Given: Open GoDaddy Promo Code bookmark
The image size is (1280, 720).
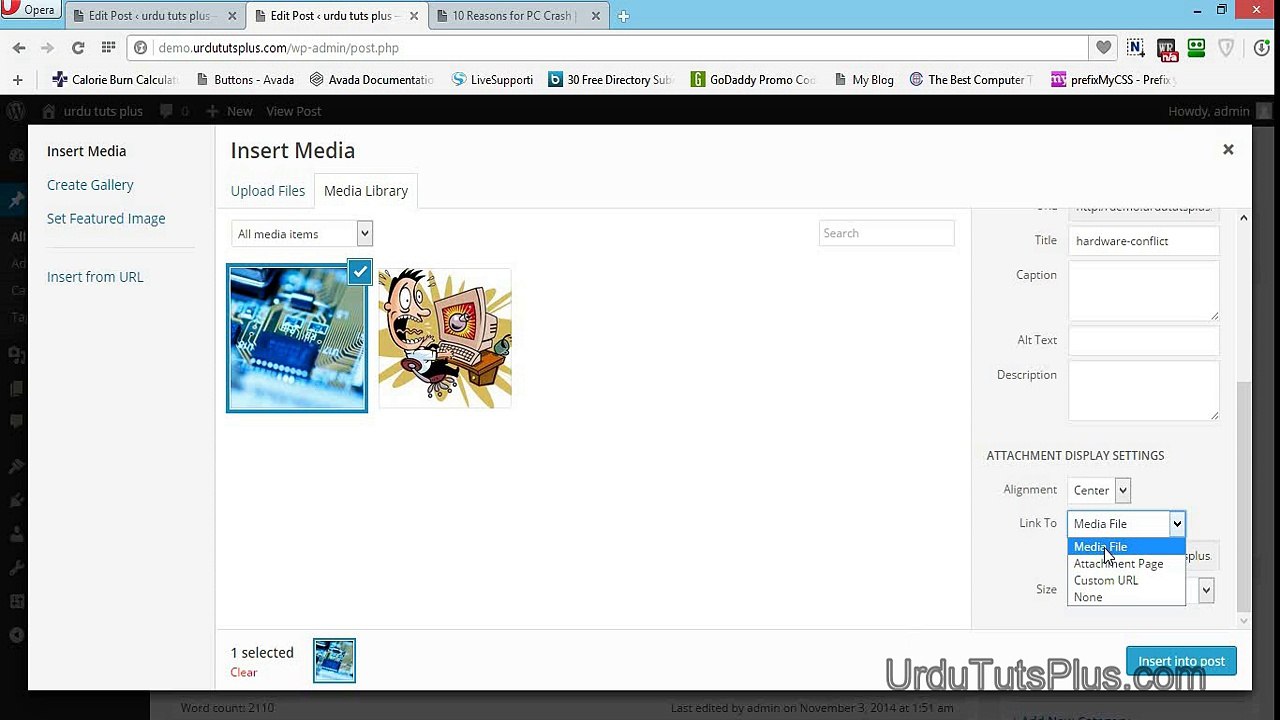Looking at the screenshot, I should tap(753, 79).
